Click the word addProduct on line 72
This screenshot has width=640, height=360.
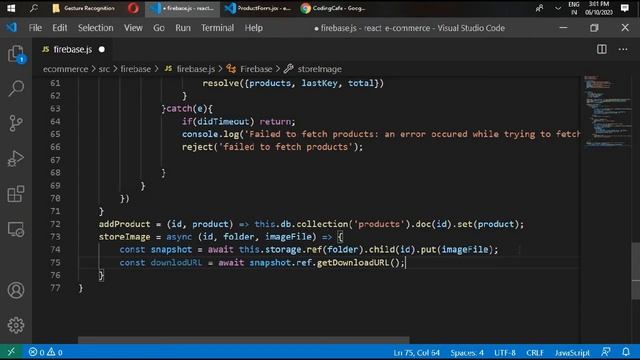[124, 224]
